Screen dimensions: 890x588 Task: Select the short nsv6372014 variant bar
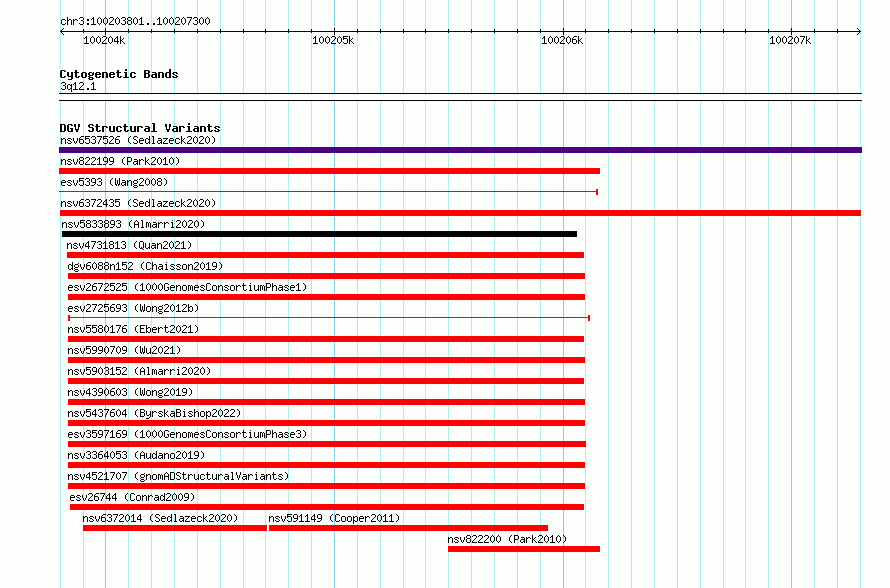click(x=175, y=528)
